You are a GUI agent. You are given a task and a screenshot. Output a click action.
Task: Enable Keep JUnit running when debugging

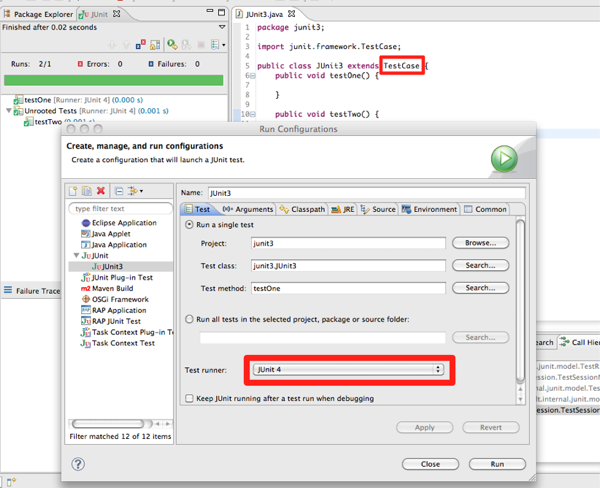tap(189, 398)
